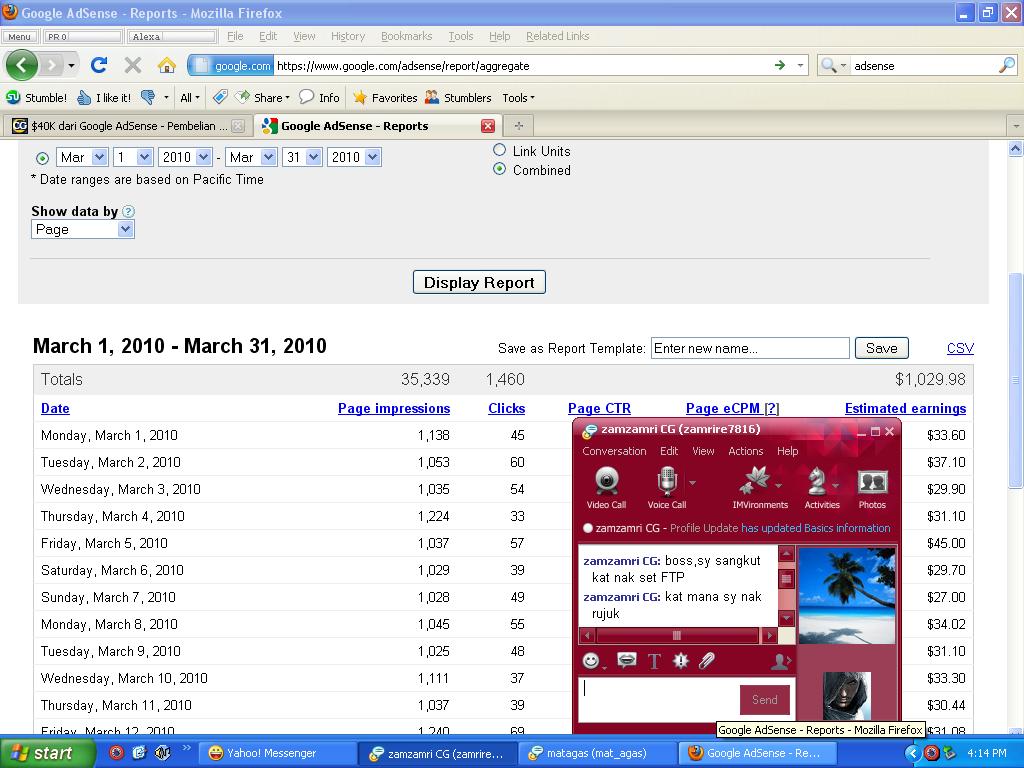Open the start day dropdown showing 1
1024x768 pixels.
(133, 157)
